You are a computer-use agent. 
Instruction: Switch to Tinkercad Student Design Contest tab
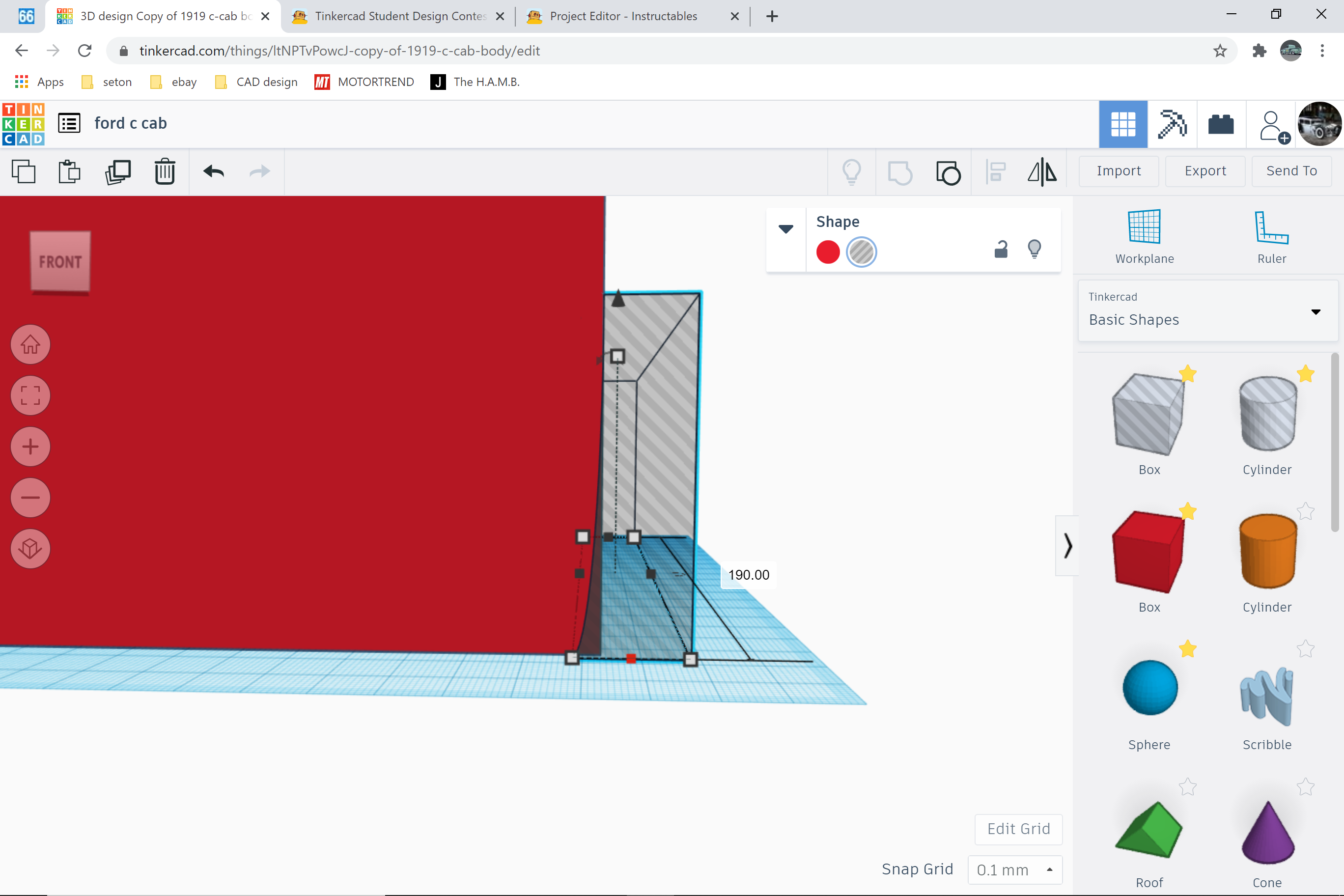pos(399,16)
